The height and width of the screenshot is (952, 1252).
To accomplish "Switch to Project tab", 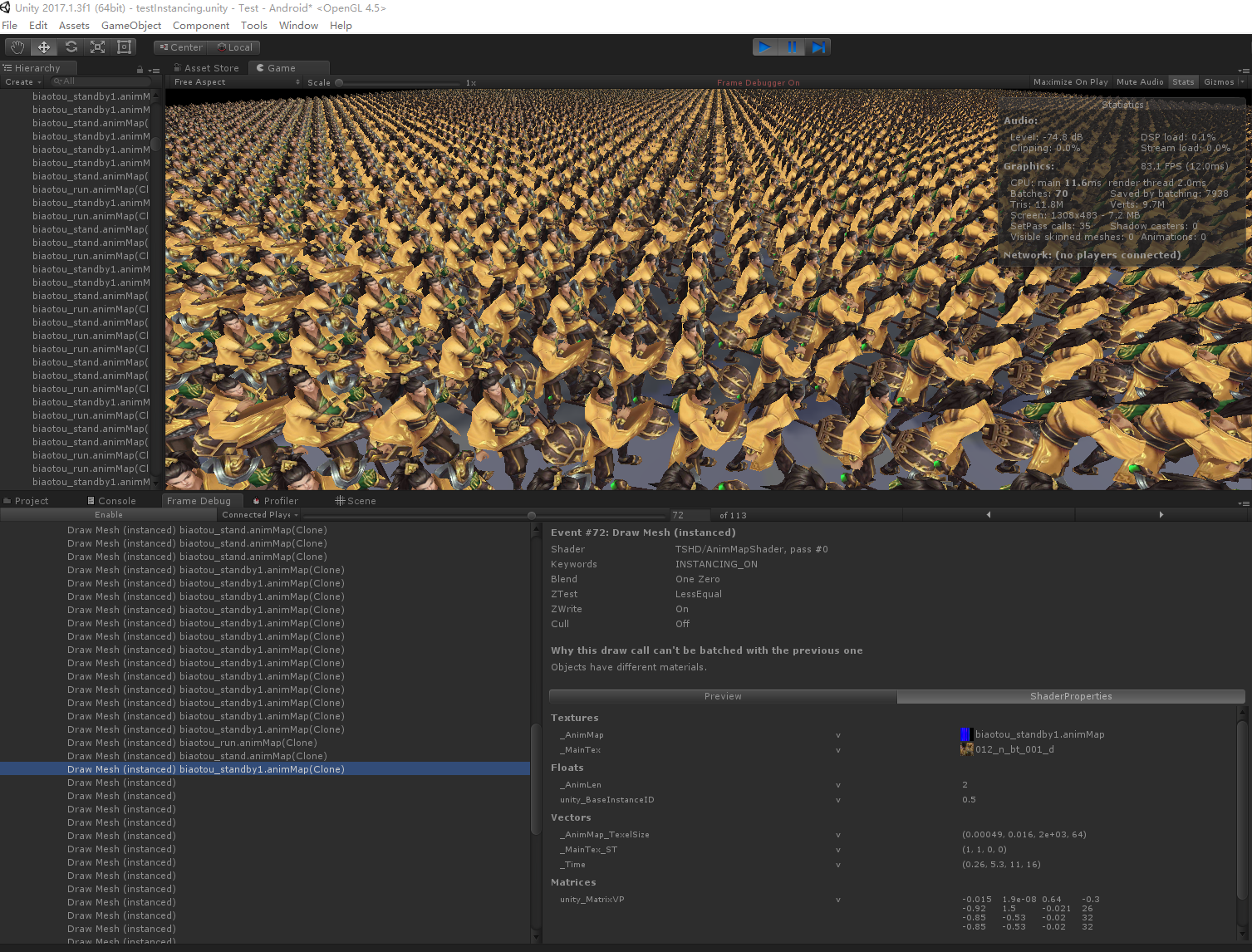I will click(27, 501).
